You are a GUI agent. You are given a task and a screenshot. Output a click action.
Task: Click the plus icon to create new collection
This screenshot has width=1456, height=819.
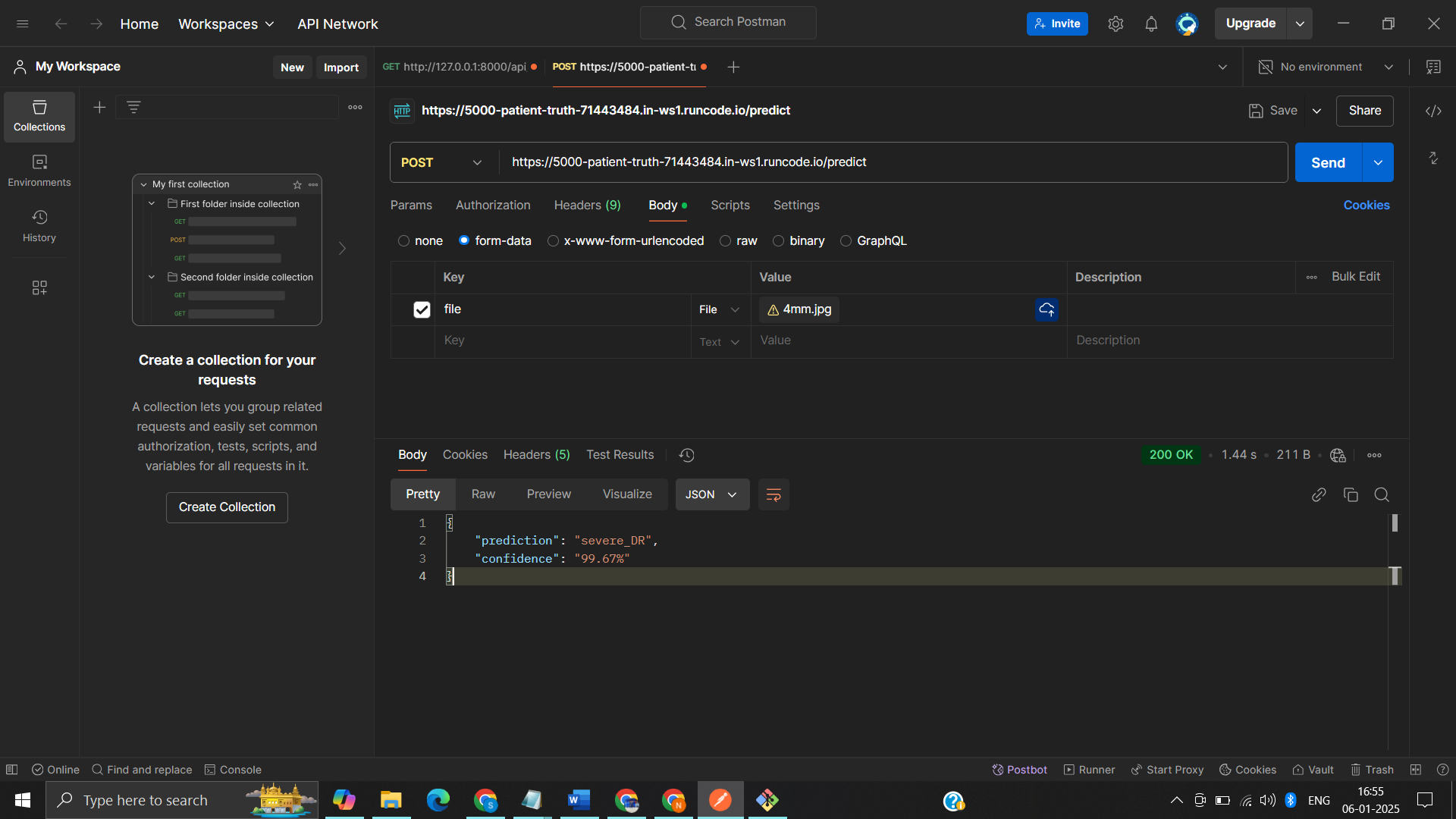[x=99, y=108]
